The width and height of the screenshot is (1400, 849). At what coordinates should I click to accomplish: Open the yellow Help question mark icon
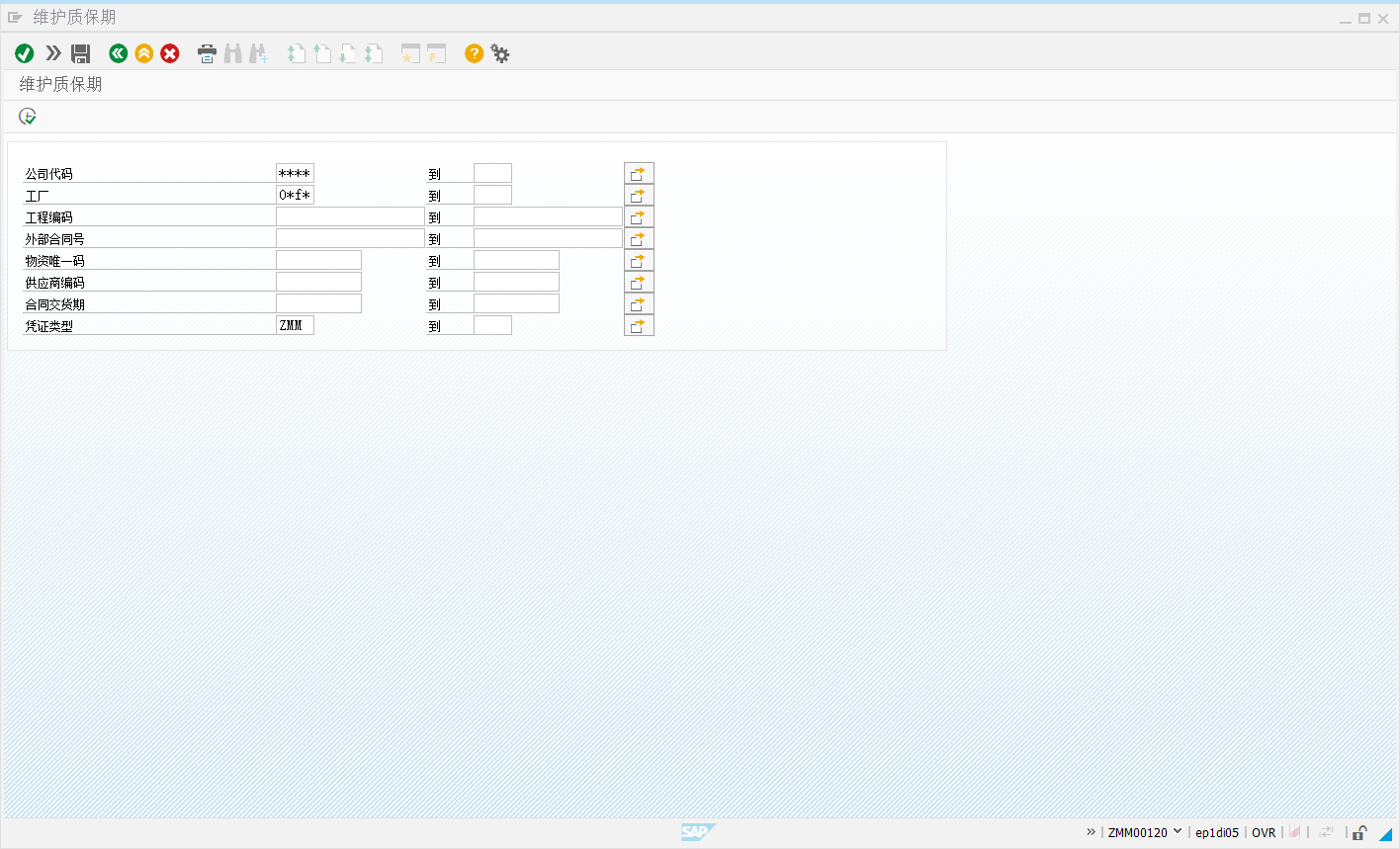coord(475,53)
